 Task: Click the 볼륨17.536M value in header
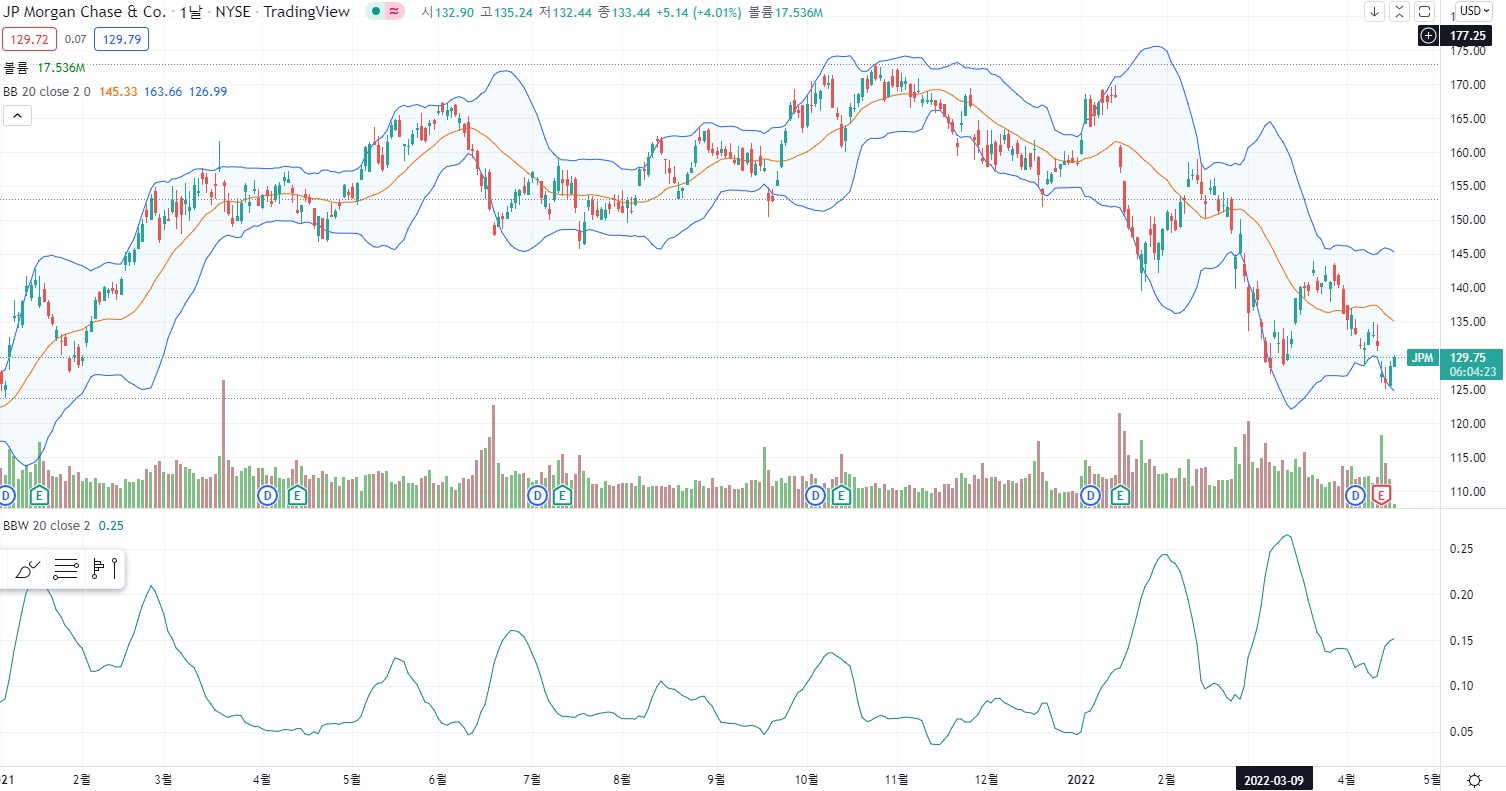click(785, 12)
